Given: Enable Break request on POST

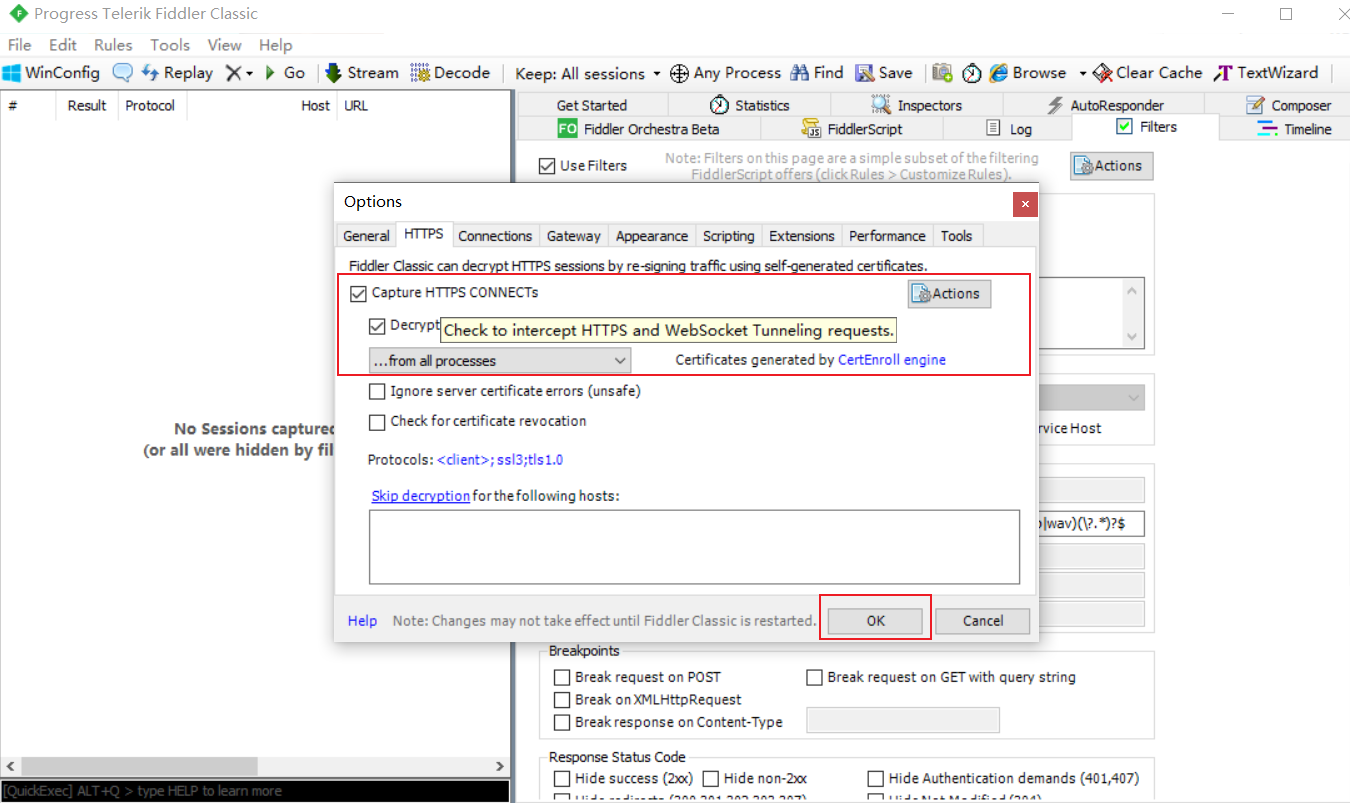Looking at the screenshot, I should coord(563,678).
